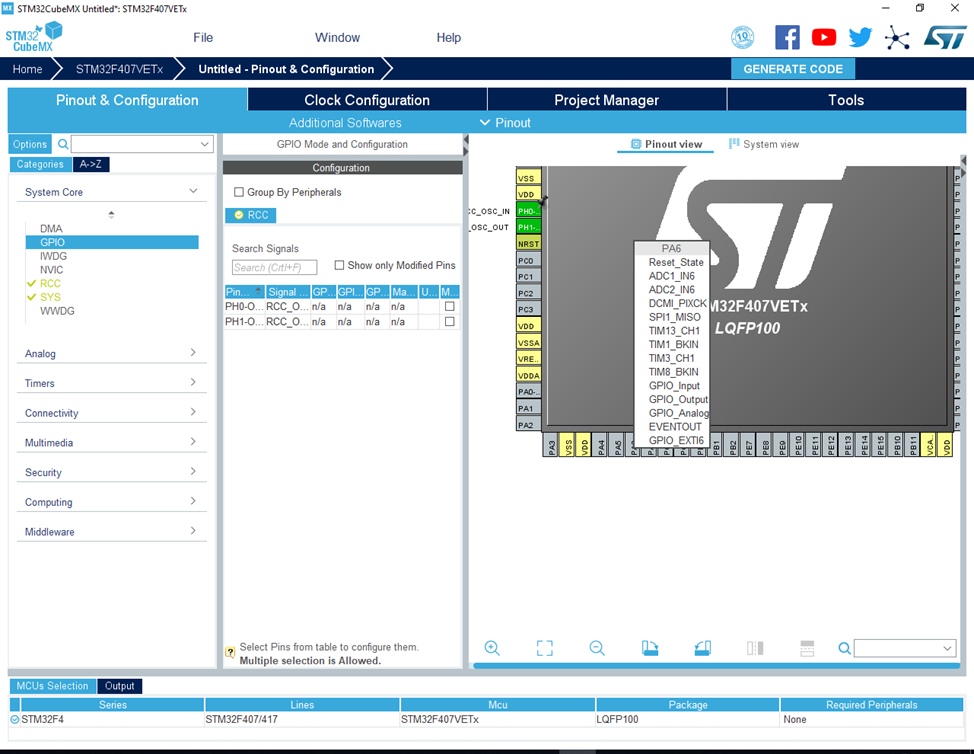Fit the chip to the pinout view

tap(545, 648)
